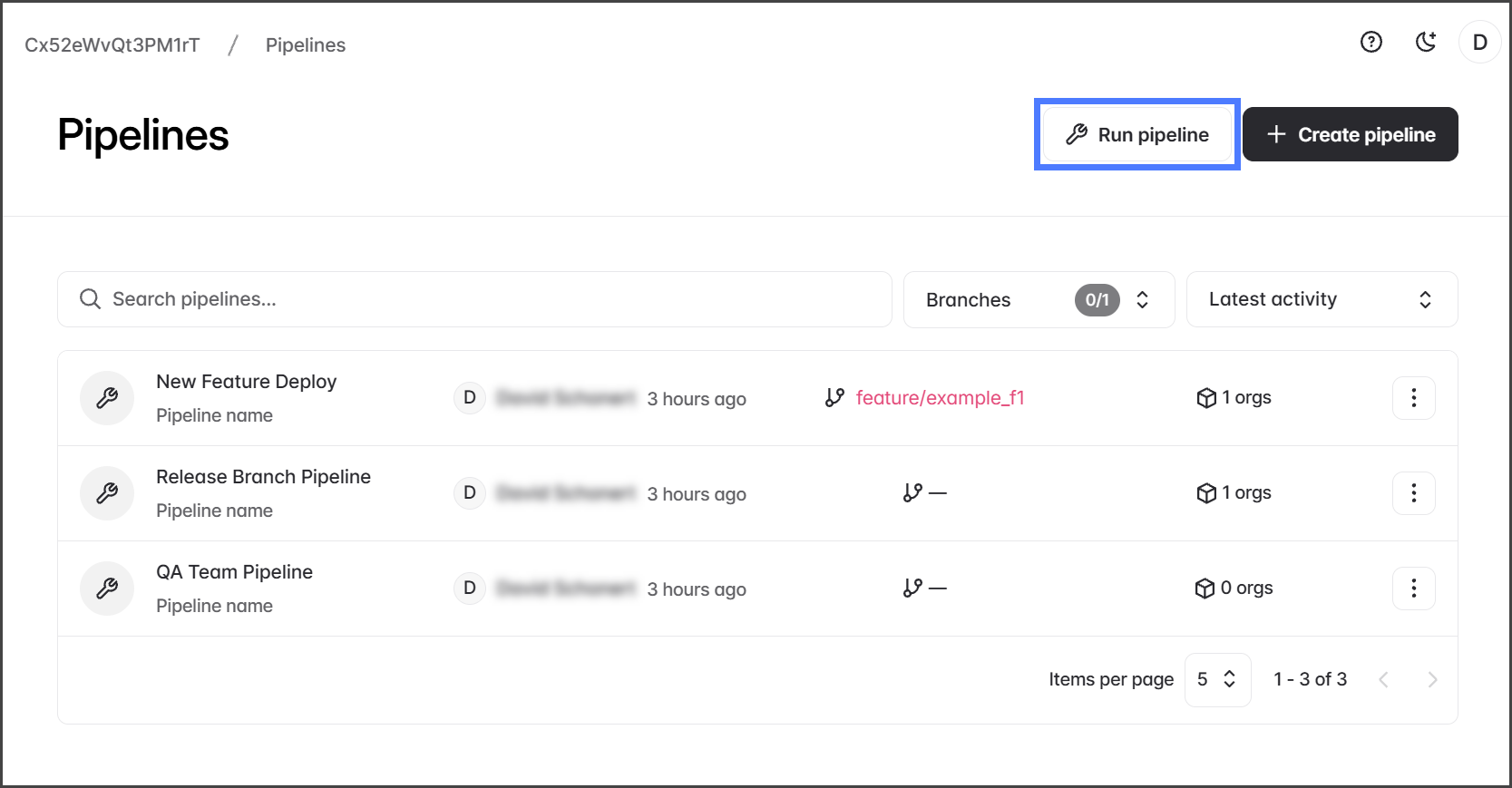
Task: Focus the Search pipelines field
Action: click(474, 299)
